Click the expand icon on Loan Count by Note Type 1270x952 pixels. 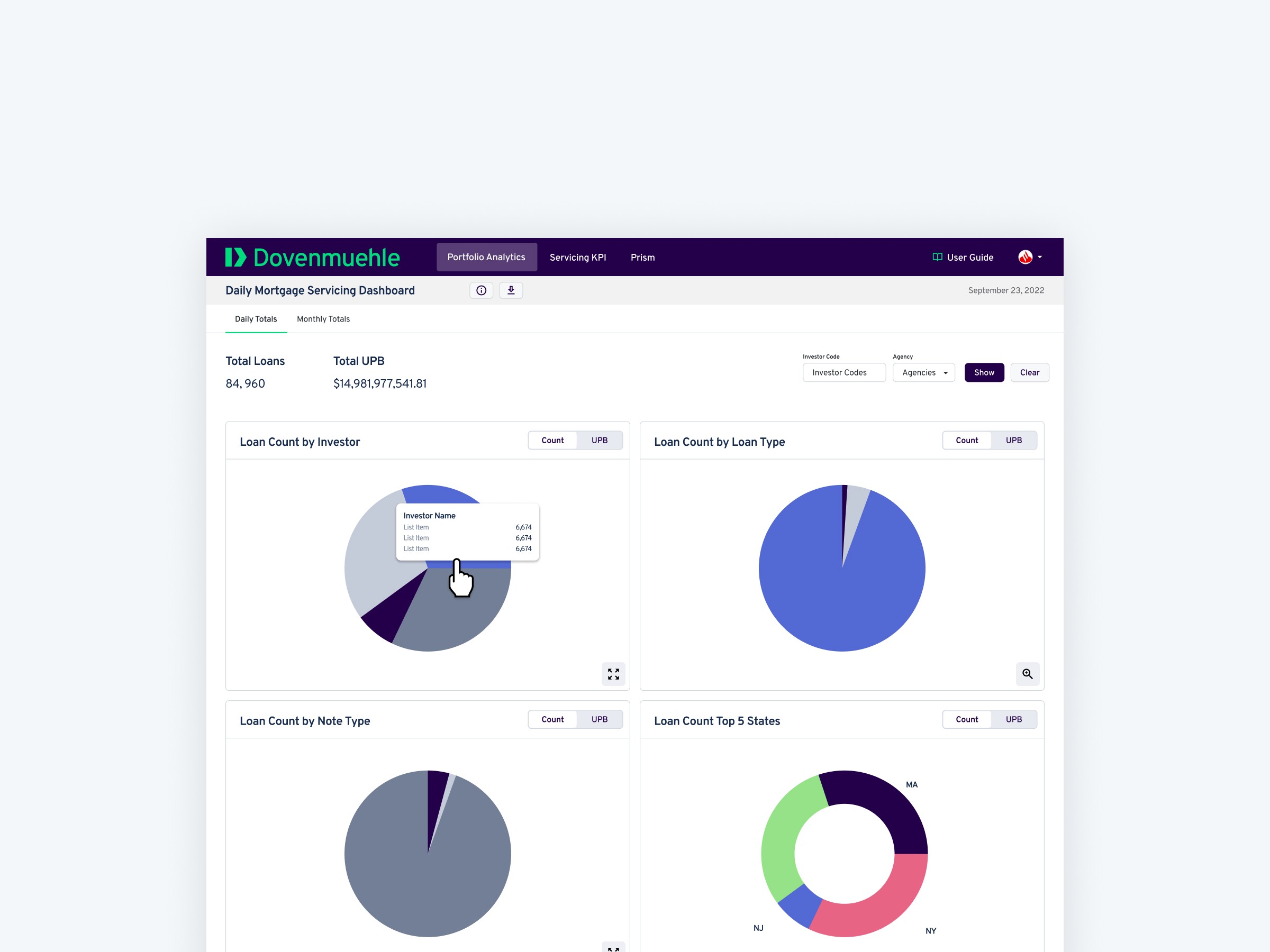pyautogui.click(x=614, y=950)
